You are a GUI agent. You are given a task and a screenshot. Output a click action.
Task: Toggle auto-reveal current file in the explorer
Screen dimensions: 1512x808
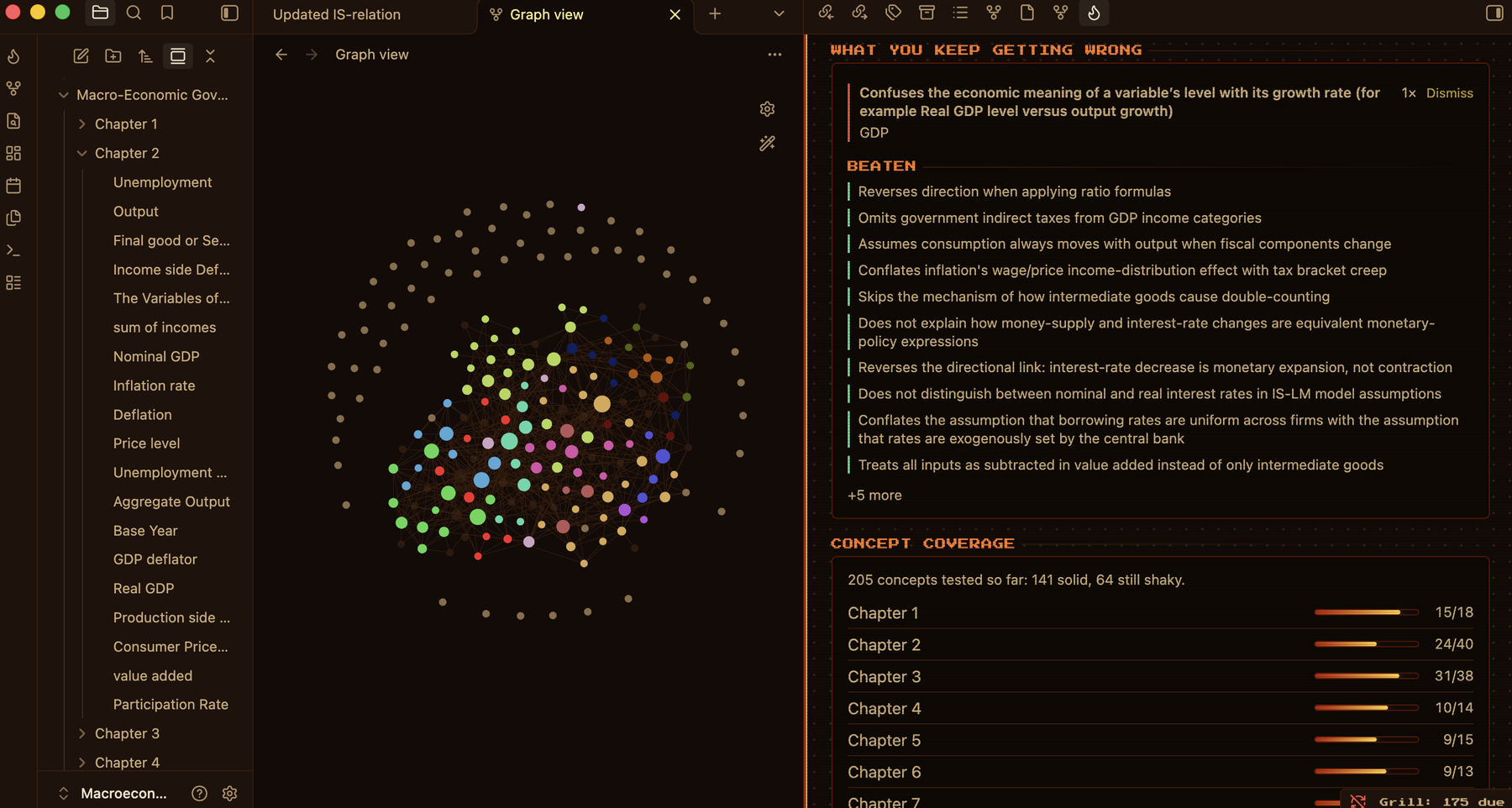click(178, 56)
